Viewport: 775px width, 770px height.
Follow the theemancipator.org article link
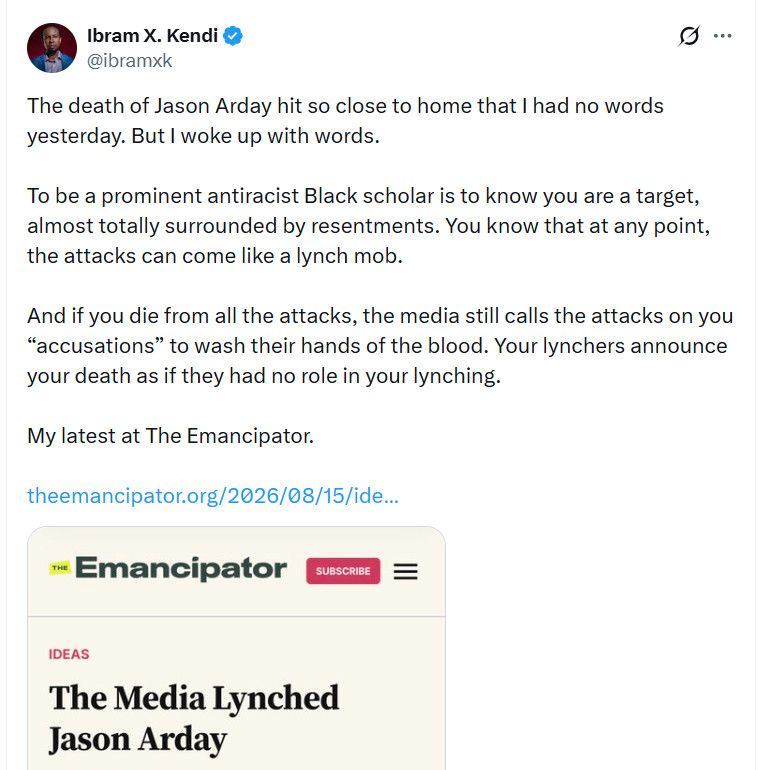point(213,496)
